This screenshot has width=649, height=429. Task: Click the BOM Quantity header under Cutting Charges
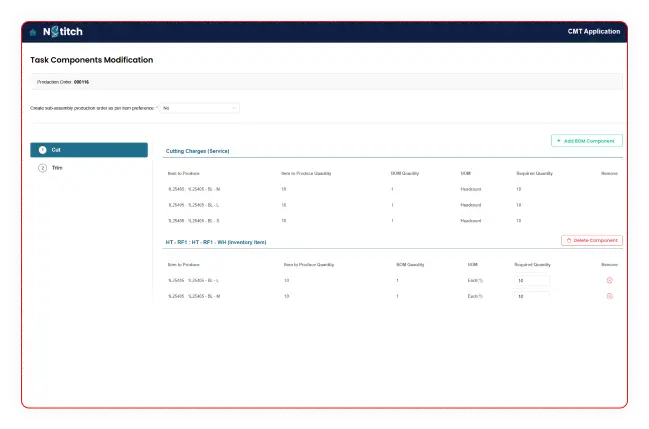(405, 174)
